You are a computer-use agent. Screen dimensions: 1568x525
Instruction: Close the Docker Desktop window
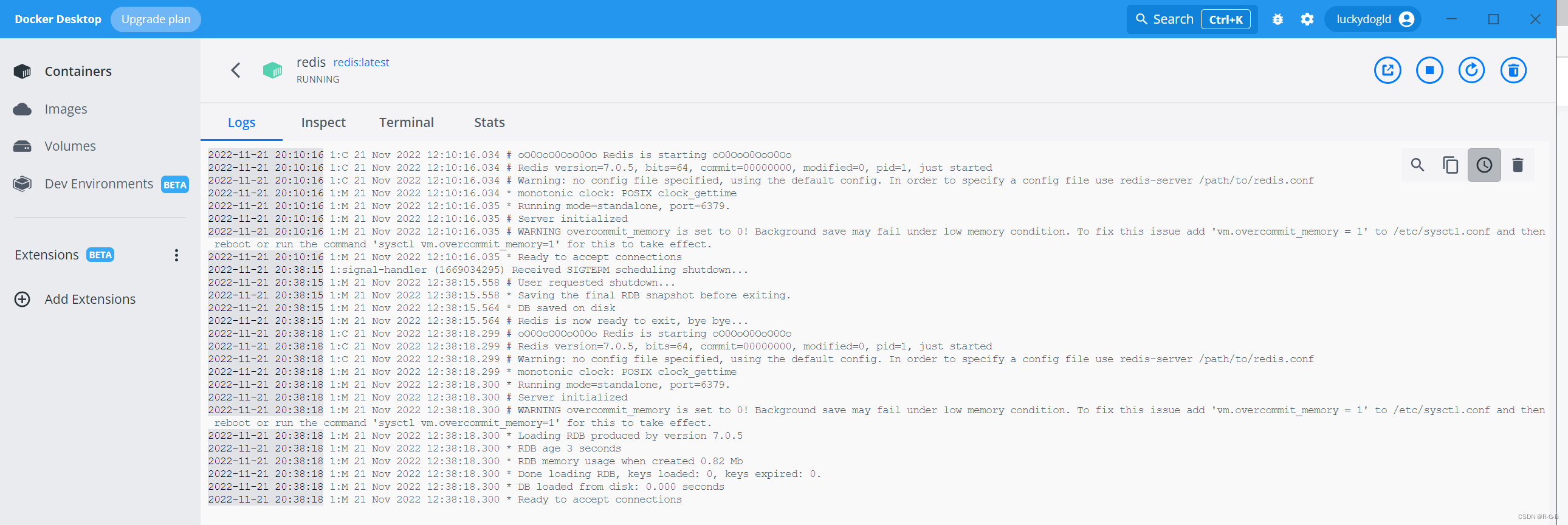click(x=1535, y=19)
